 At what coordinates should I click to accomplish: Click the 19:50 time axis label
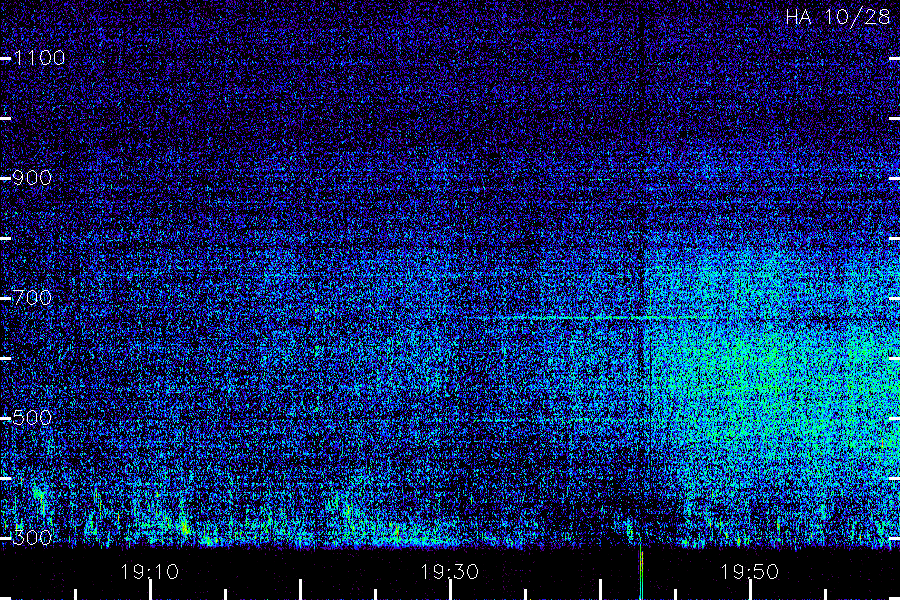coord(750,572)
